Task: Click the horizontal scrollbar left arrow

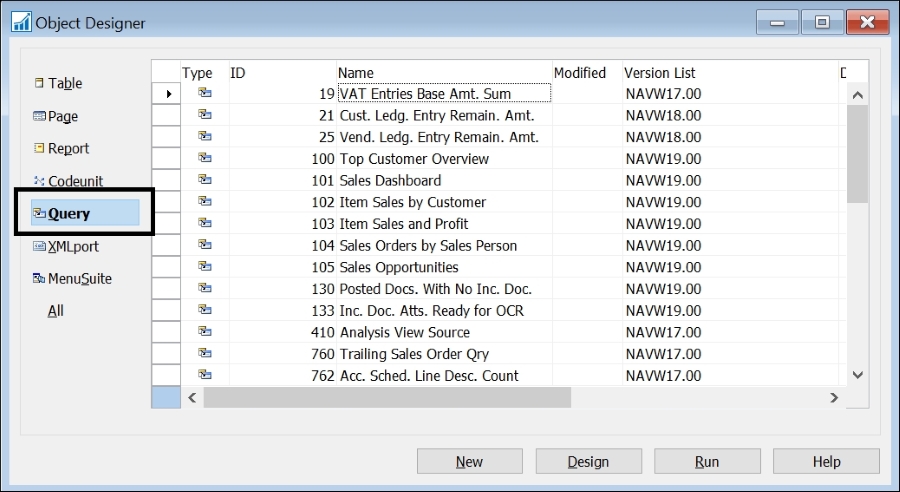Action: 192,397
